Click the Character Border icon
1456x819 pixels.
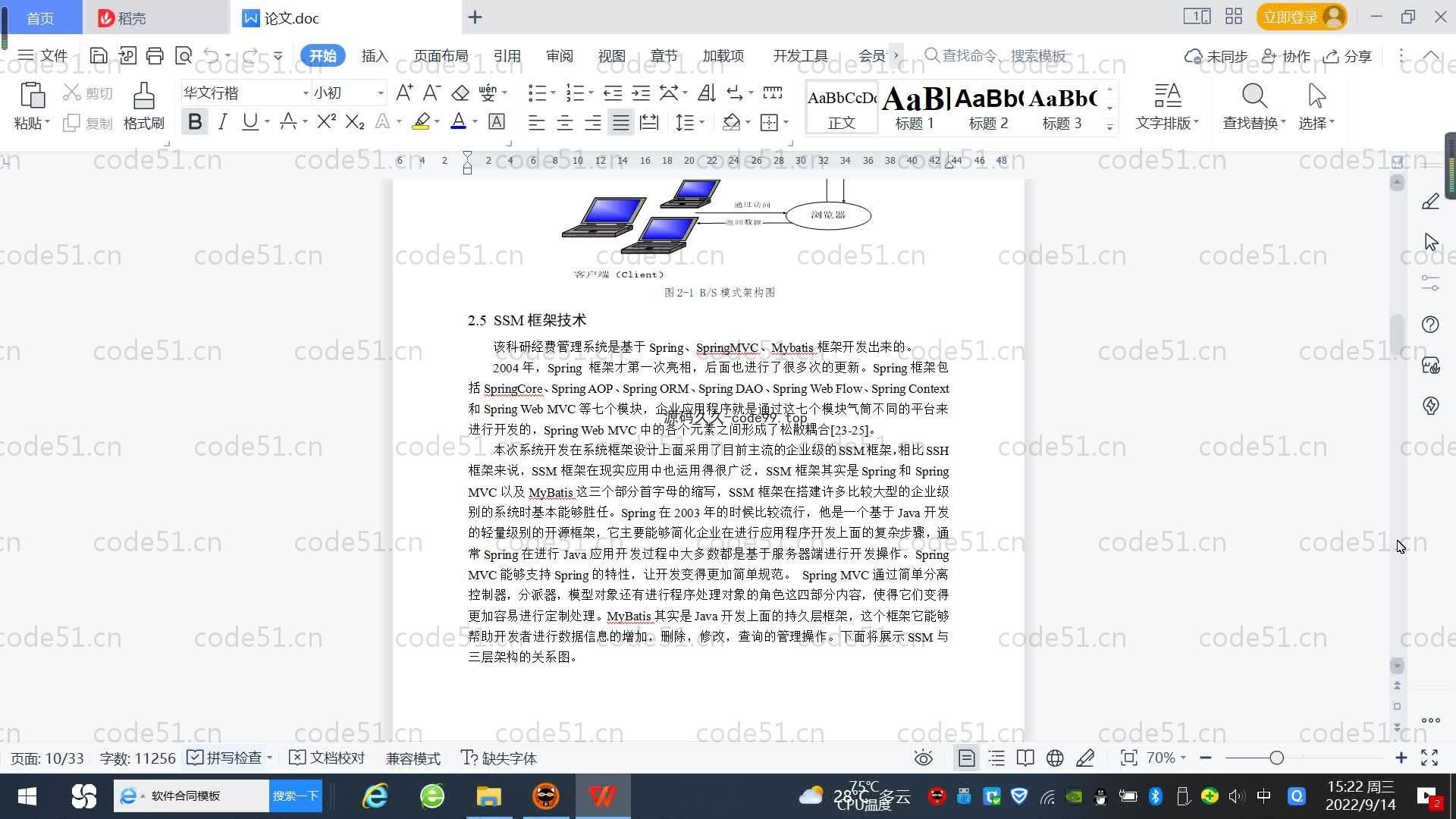click(497, 122)
